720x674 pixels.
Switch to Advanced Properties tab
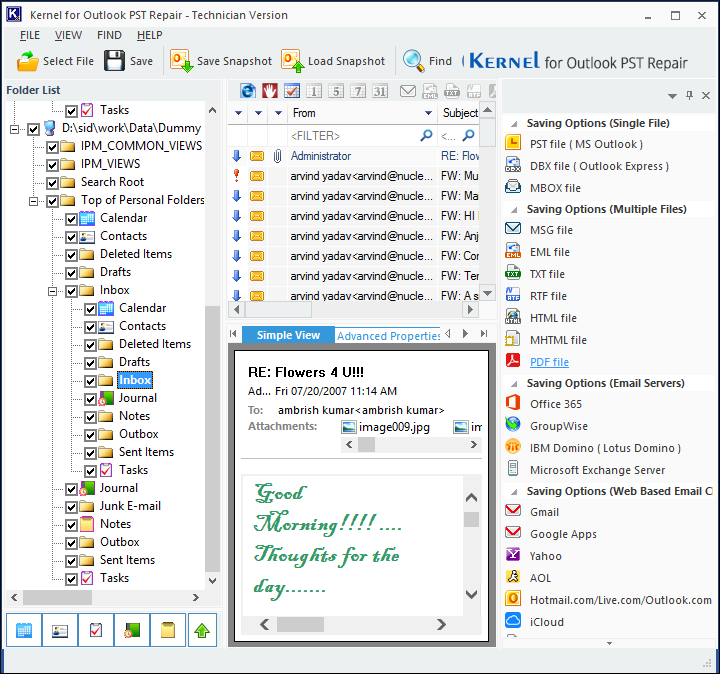(388, 335)
